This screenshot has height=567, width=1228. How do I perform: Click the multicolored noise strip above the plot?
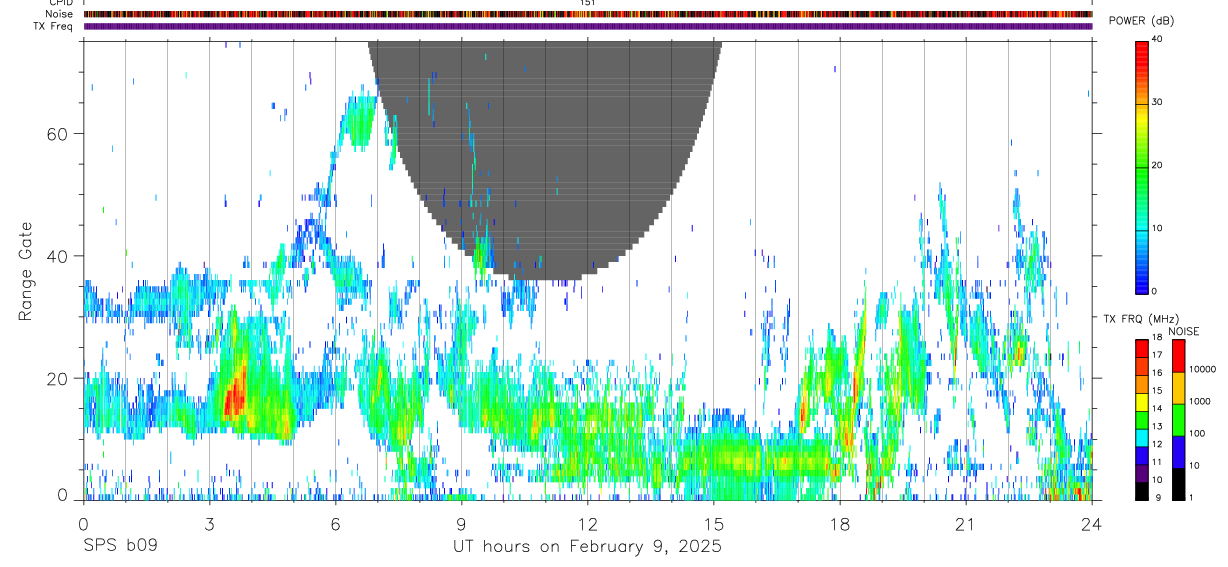point(587,14)
